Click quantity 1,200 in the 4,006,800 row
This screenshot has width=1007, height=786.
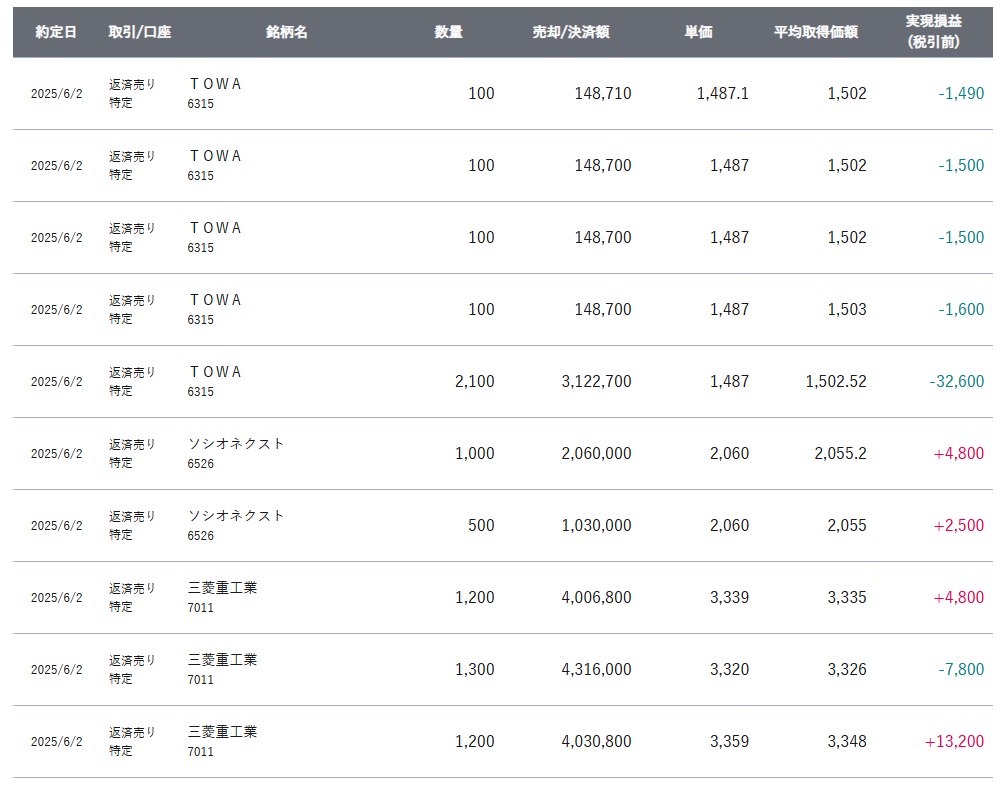point(475,597)
